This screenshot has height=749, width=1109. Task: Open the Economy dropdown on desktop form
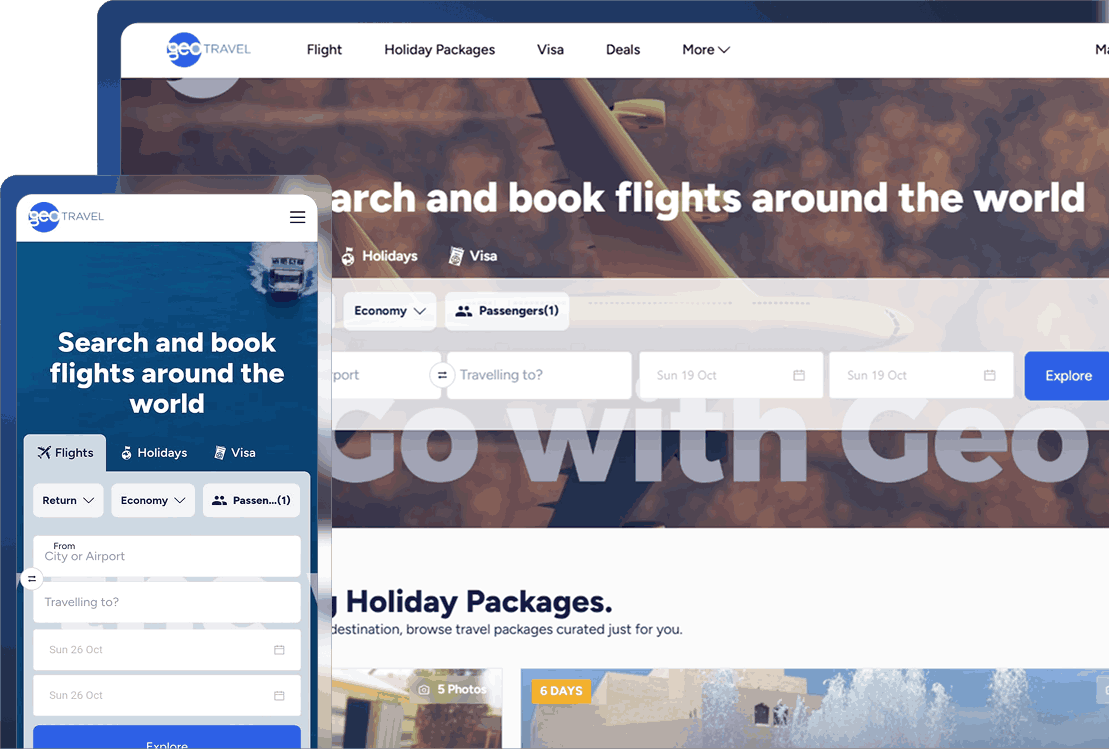coord(390,310)
